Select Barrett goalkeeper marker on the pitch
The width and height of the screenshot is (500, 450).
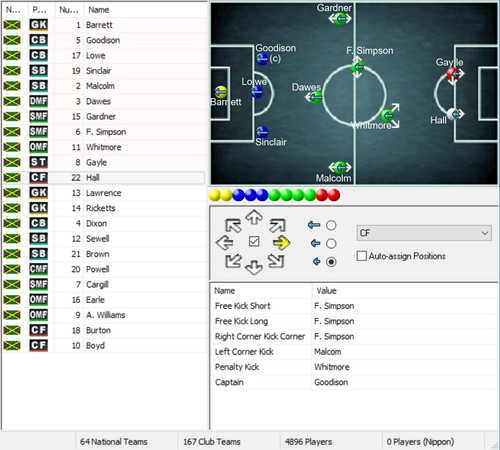coord(221,92)
